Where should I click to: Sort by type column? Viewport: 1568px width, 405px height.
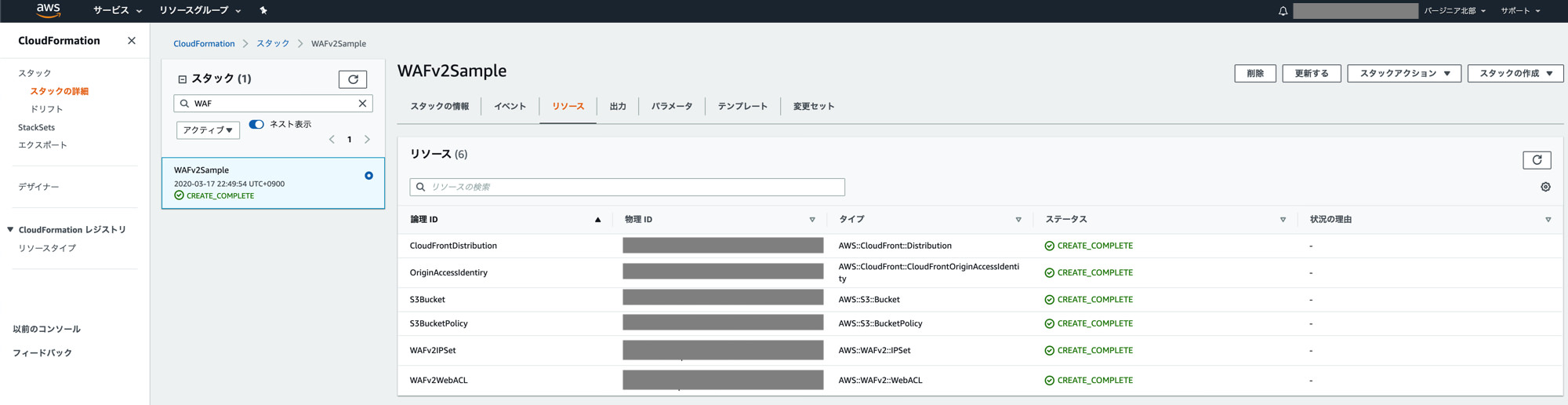(1018, 220)
